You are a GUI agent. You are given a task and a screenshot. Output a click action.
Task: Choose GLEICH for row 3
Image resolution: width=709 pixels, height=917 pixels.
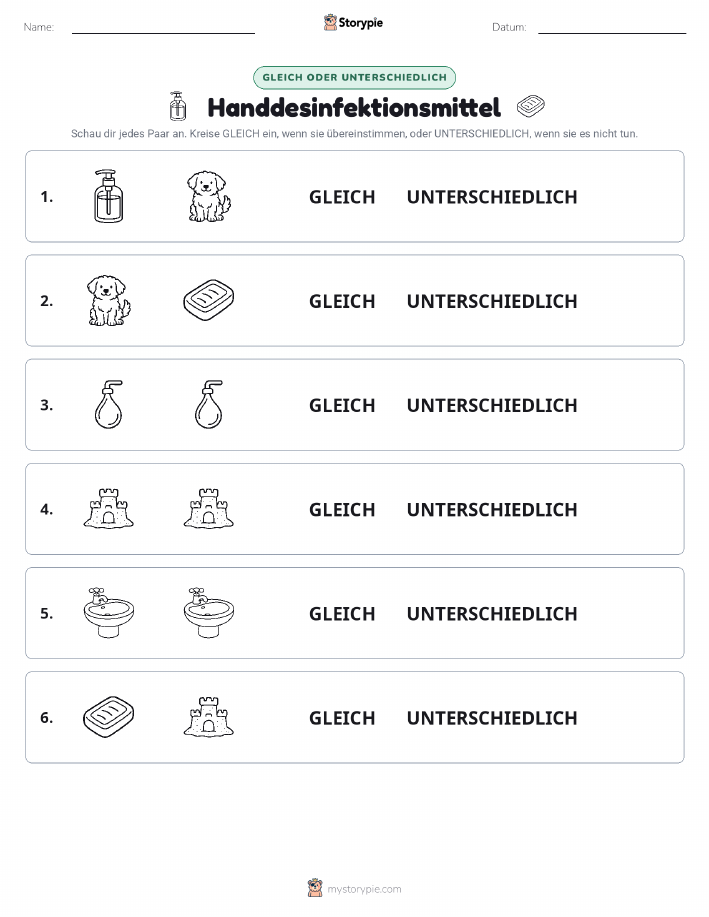(x=342, y=405)
